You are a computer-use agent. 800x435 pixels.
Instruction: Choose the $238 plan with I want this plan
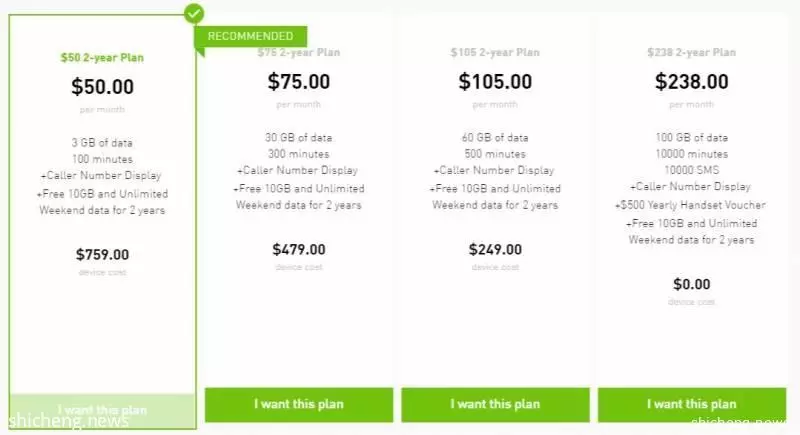point(692,404)
